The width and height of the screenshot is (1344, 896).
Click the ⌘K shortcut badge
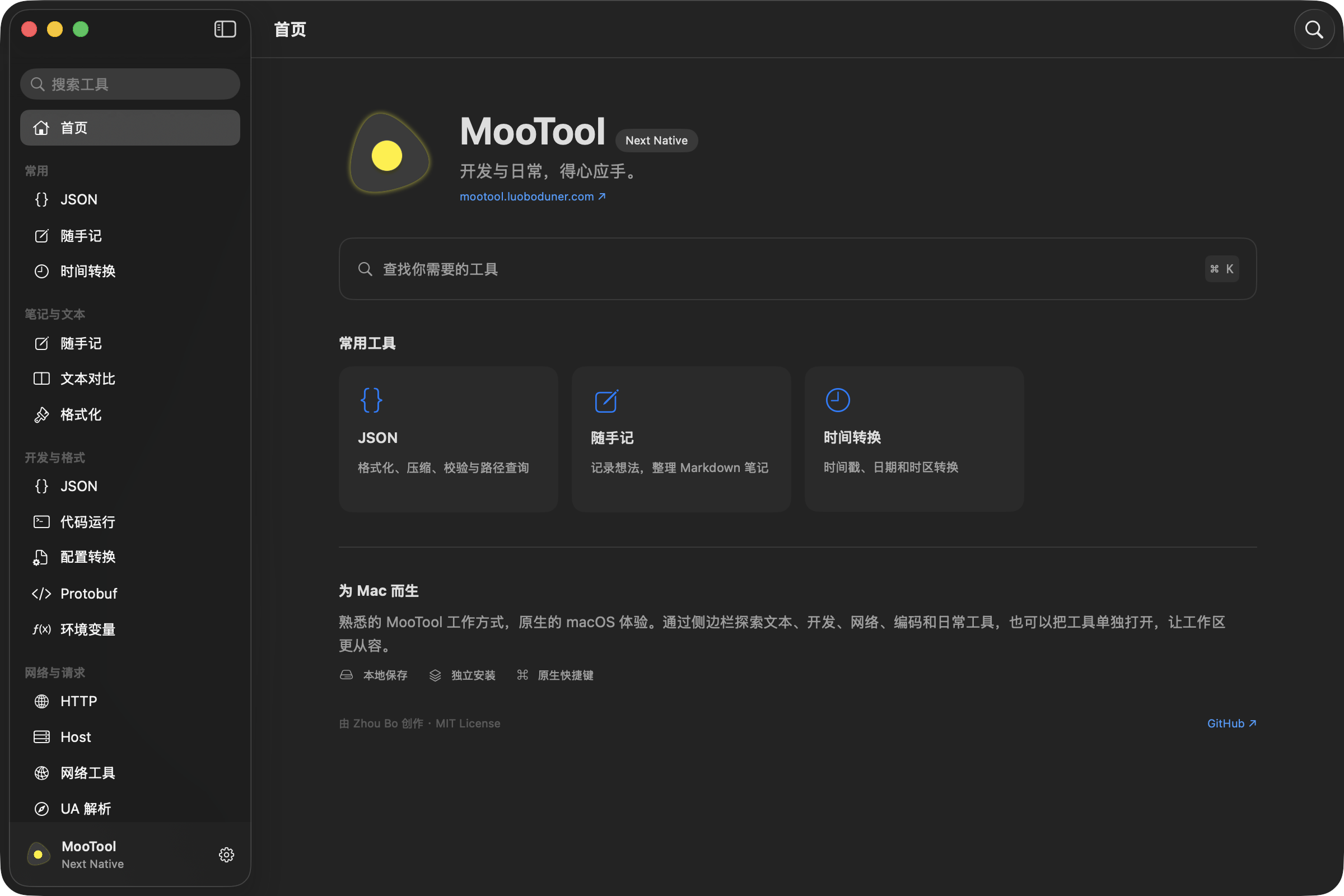coord(1222,269)
